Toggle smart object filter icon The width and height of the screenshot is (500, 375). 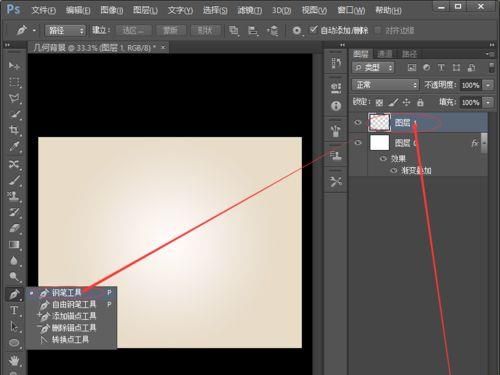[x=471, y=68]
